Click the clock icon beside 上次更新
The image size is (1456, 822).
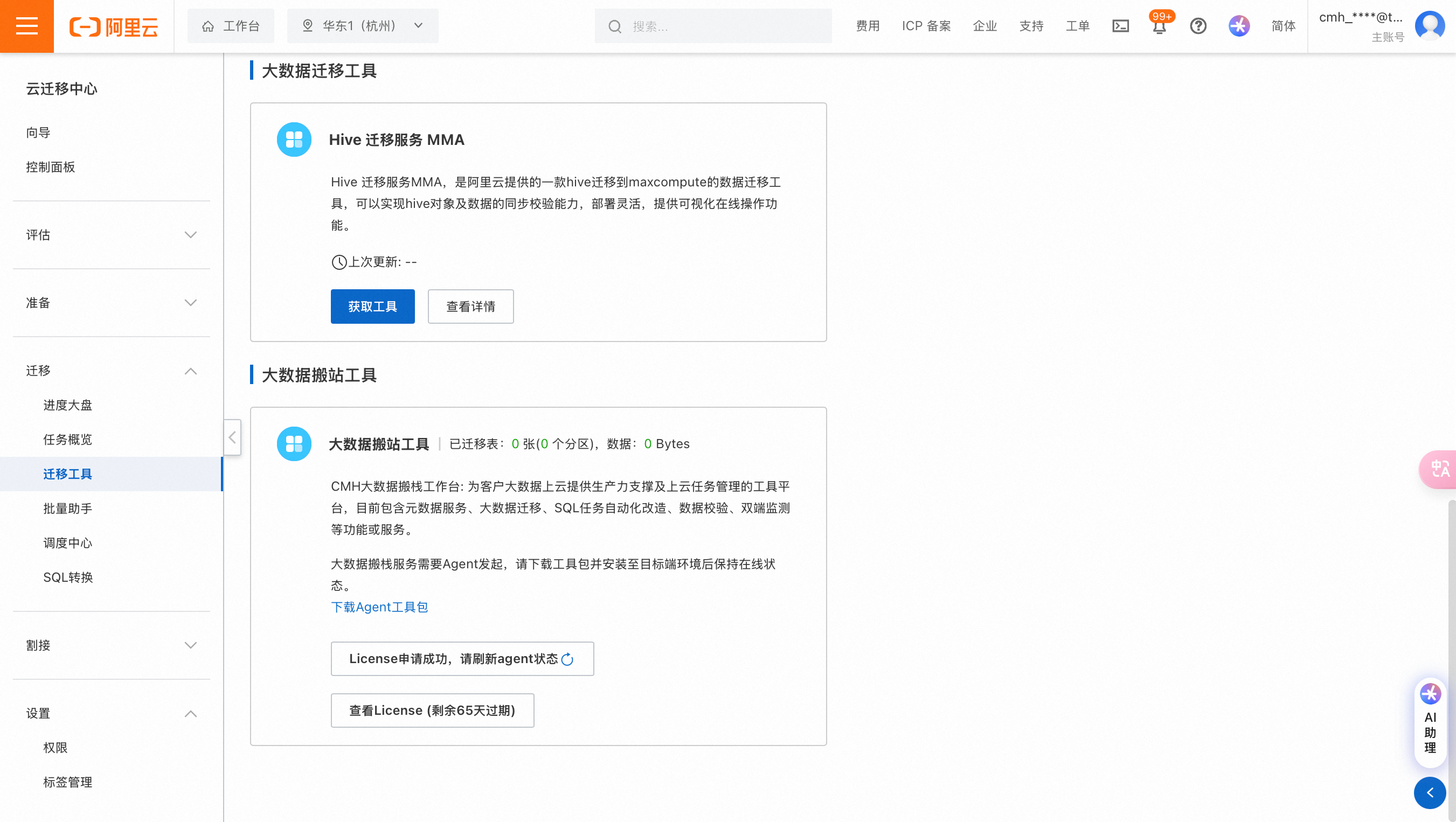tap(338, 262)
